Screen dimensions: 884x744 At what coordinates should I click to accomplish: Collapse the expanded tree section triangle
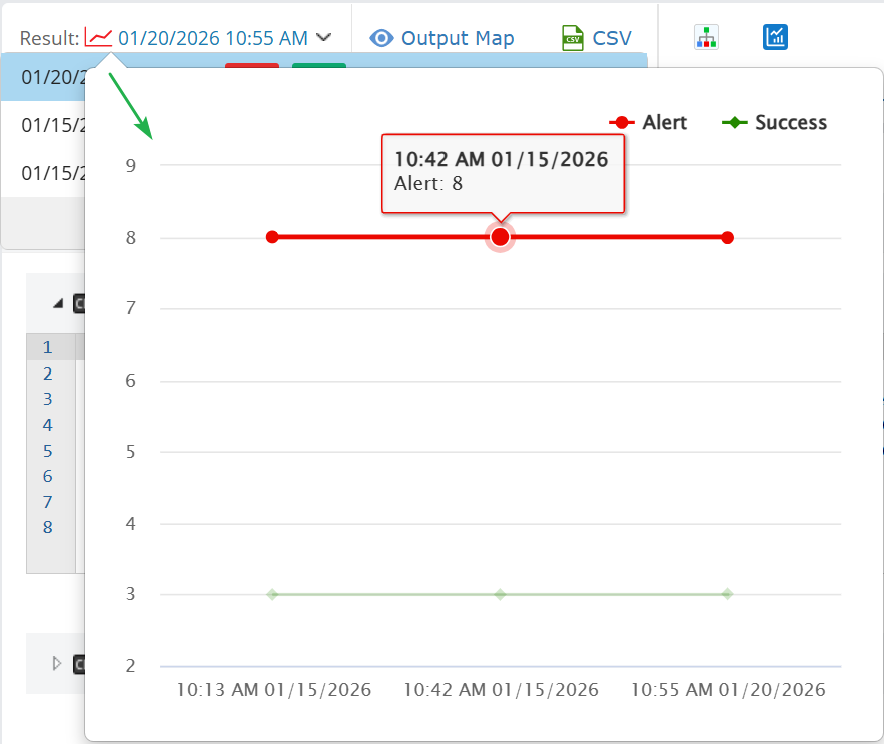pos(58,304)
